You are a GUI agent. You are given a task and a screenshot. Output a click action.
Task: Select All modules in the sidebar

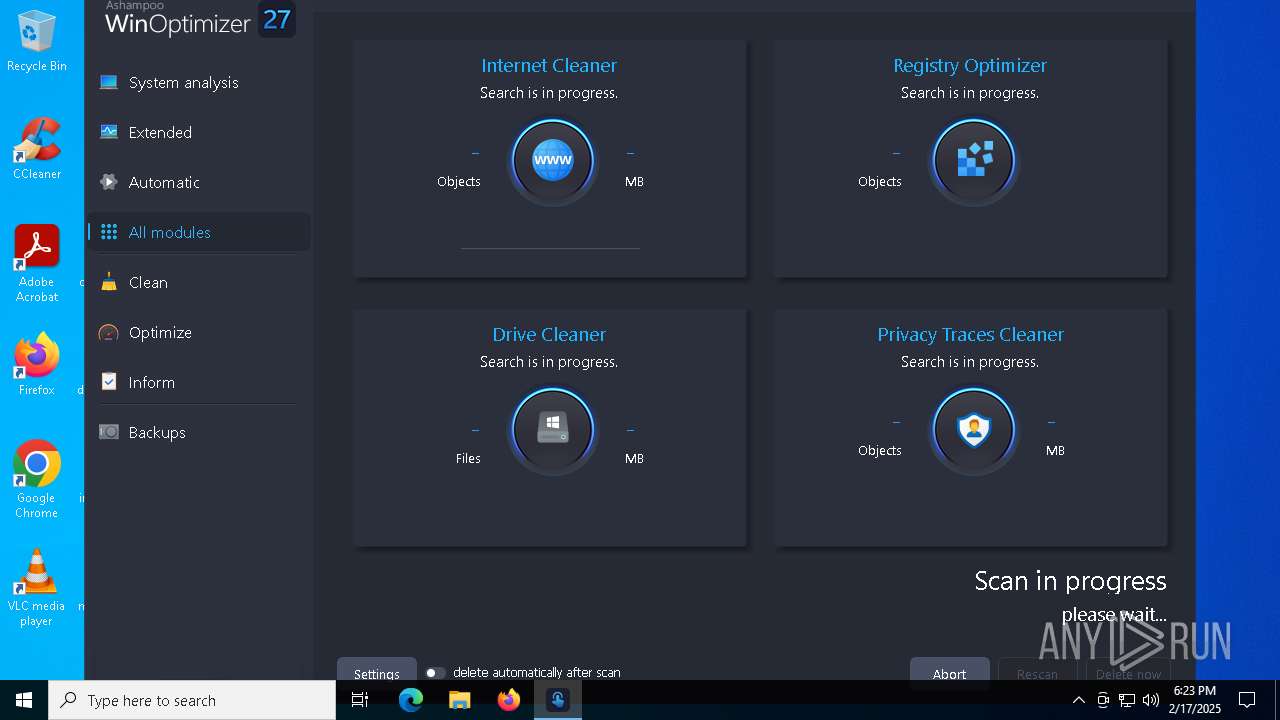click(198, 232)
